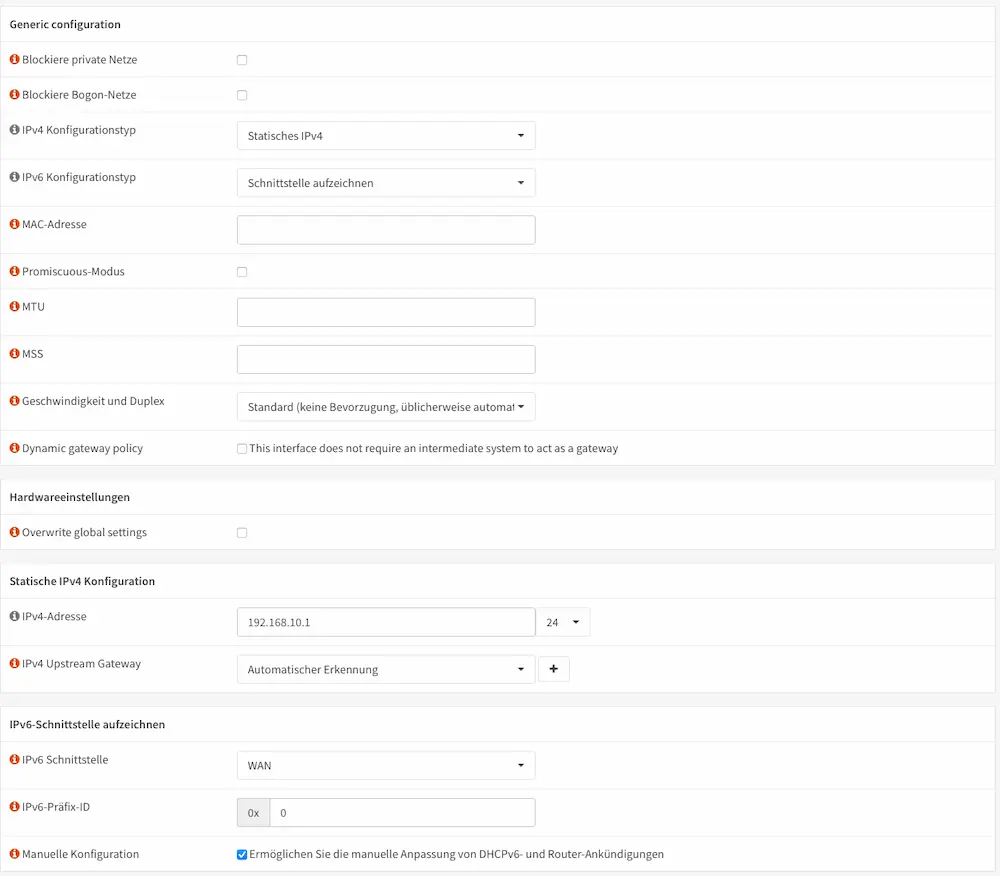Viewport: 1000px width, 876px height.
Task: Expand the IPv6 Konfigurationstyp dropdown
Action: point(386,183)
